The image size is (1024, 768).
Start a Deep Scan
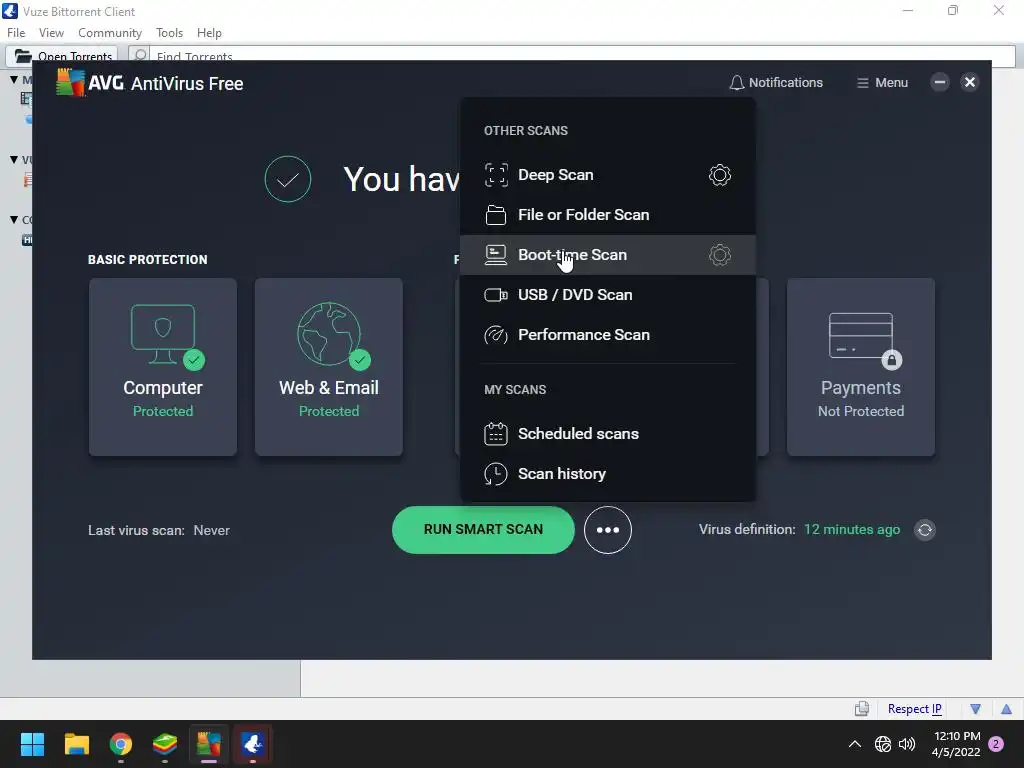point(555,175)
